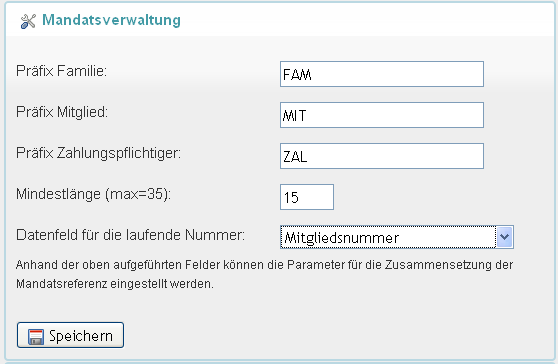Viewport: 558px width, 364px height.
Task: Focus the Präfix Mitglied field containing MIT
Action: (x=382, y=115)
